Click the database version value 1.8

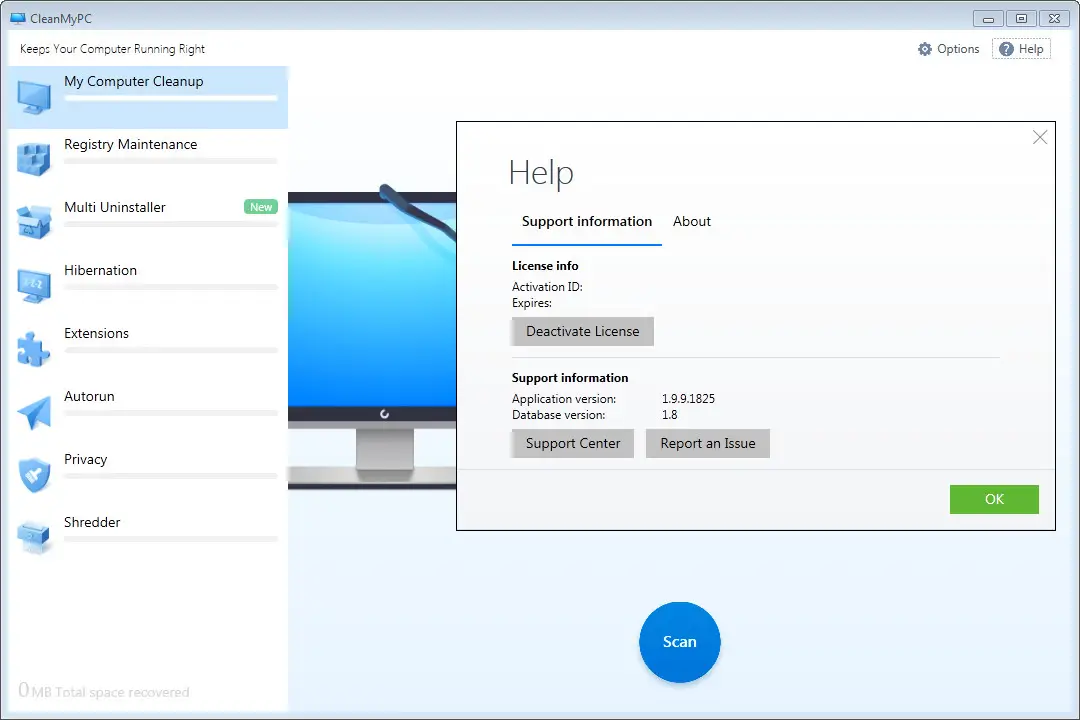tap(669, 415)
